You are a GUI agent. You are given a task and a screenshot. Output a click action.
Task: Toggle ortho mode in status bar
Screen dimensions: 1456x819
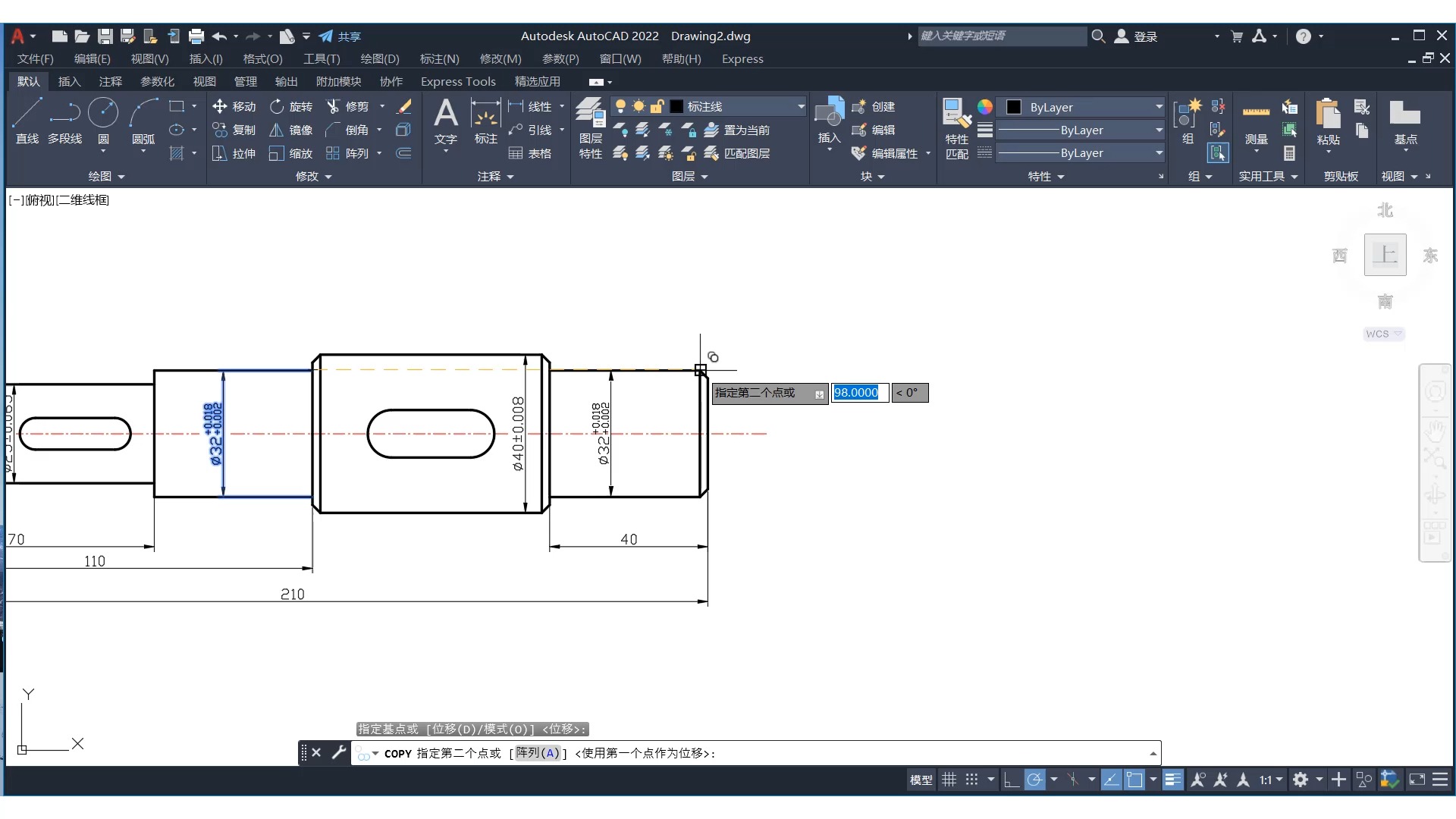click(x=1011, y=780)
